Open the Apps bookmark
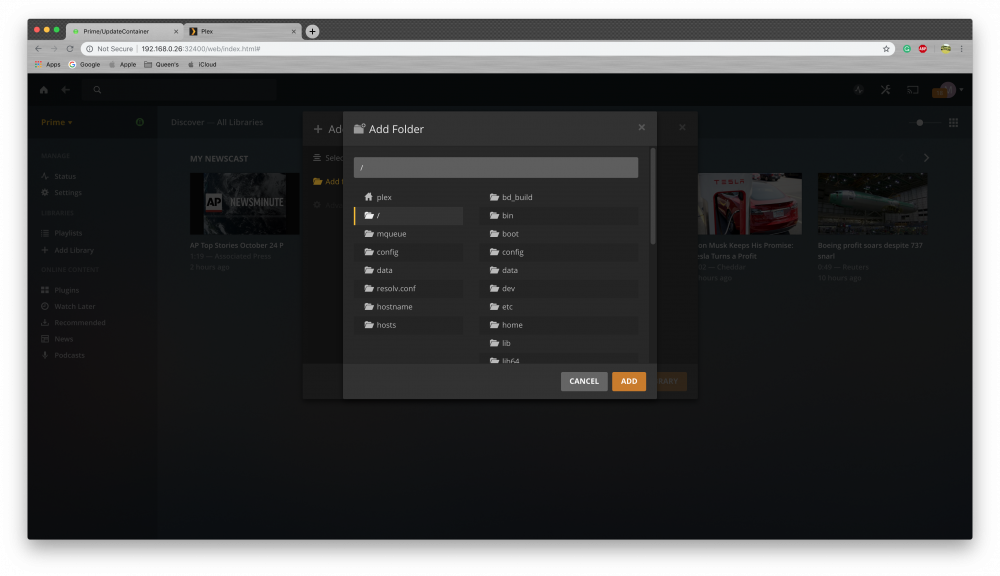1000x576 pixels. 48,64
